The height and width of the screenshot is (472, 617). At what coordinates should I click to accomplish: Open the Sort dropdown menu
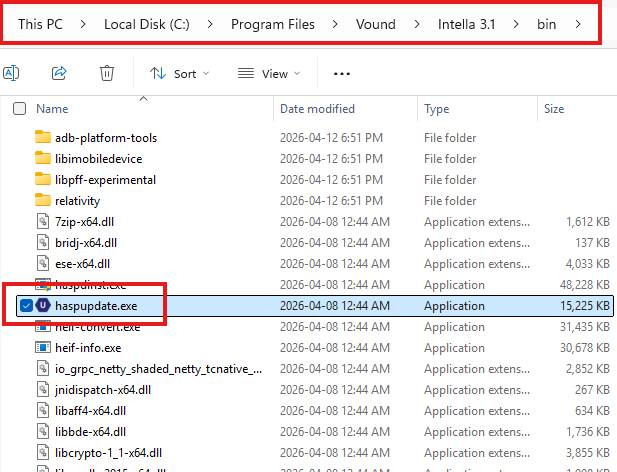(x=180, y=73)
